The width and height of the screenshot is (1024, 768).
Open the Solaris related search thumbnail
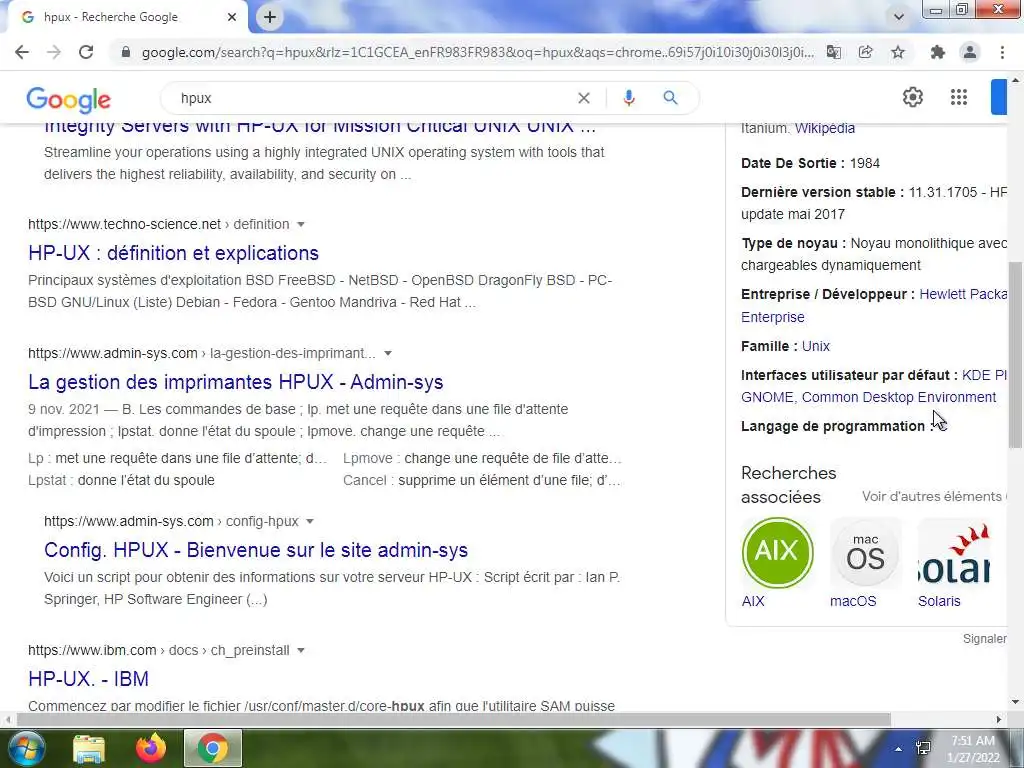click(x=953, y=553)
